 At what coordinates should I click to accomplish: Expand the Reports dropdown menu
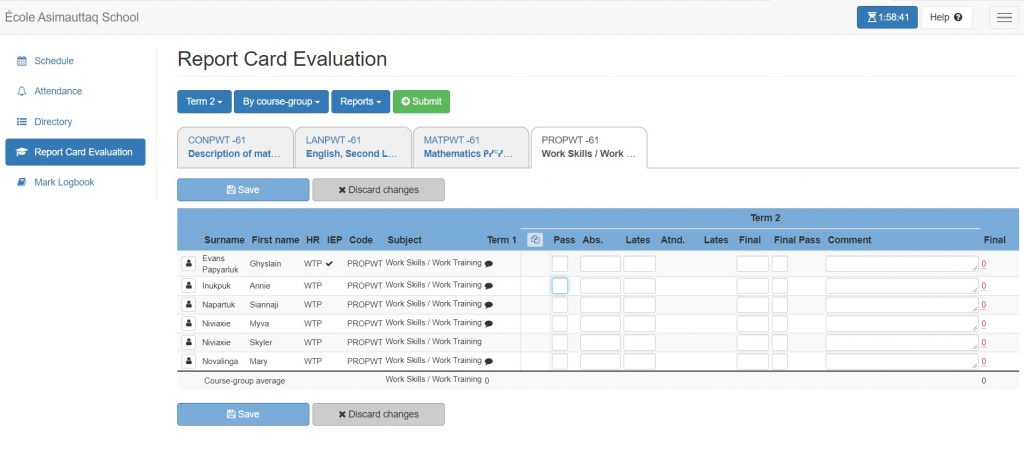[x=360, y=102]
